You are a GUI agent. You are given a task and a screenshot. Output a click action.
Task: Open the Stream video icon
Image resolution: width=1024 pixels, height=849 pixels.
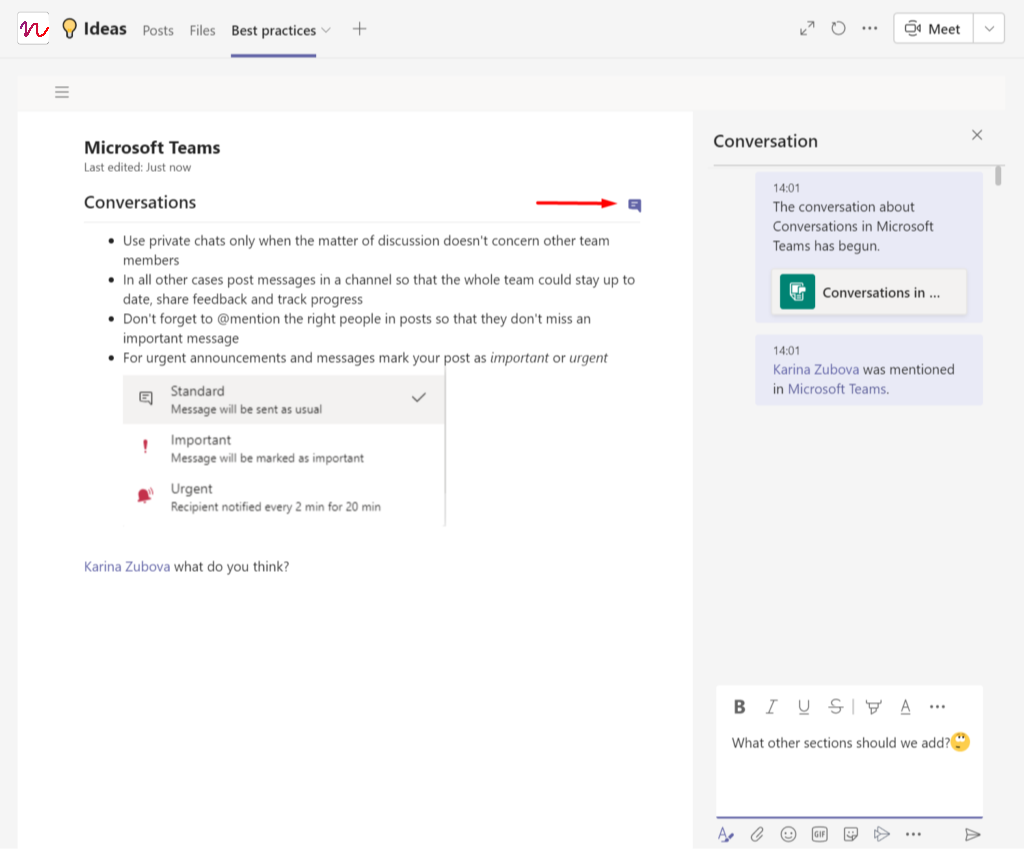882,834
